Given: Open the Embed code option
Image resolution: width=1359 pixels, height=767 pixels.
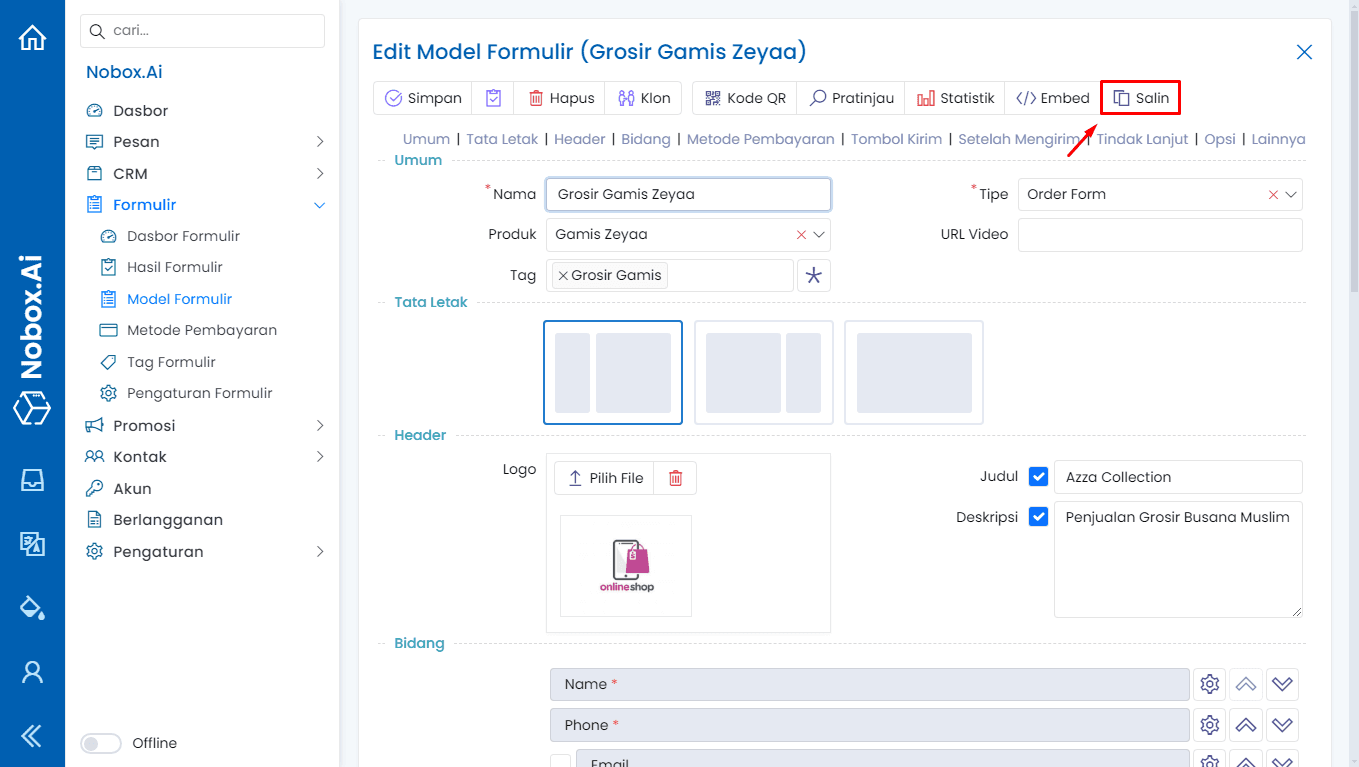Looking at the screenshot, I should pyautogui.click(x=1051, y=97).
